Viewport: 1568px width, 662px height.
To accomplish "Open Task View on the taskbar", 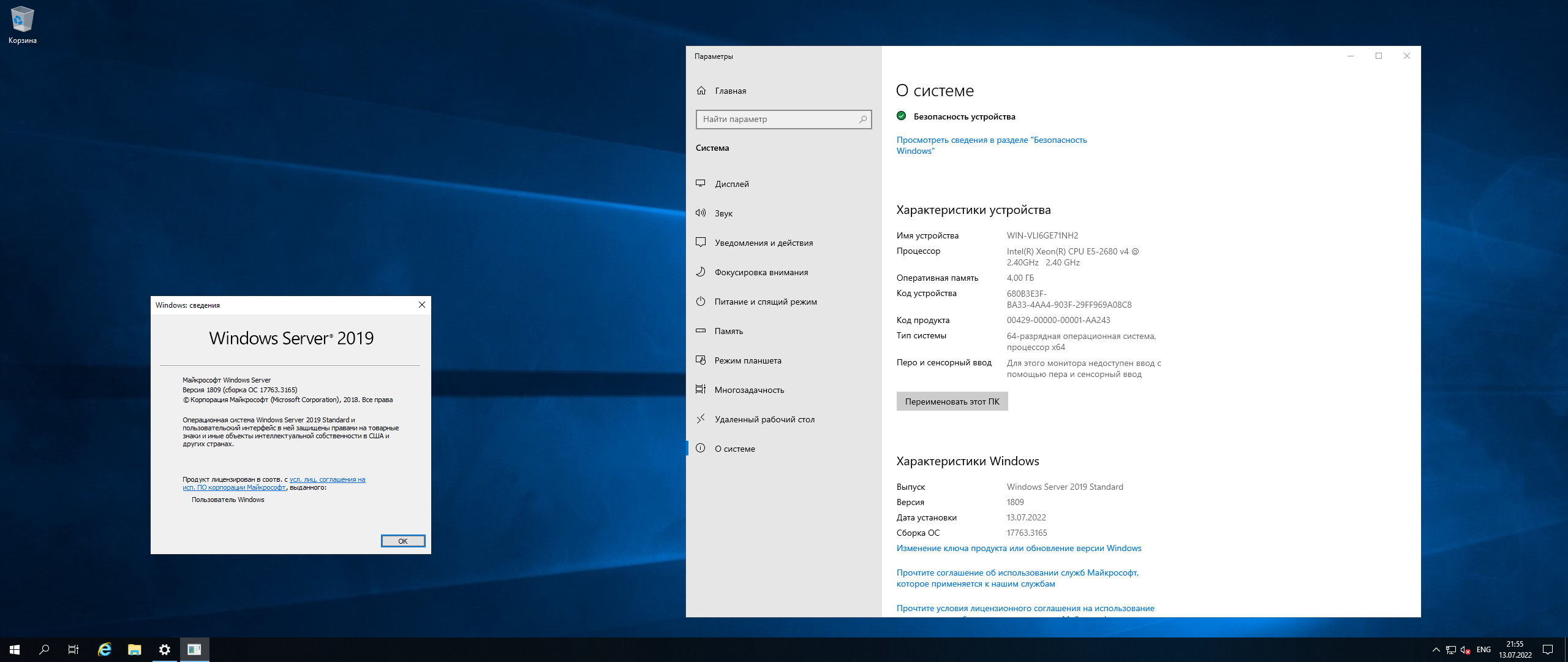I will pyautogui.click(x=73, y=650).
